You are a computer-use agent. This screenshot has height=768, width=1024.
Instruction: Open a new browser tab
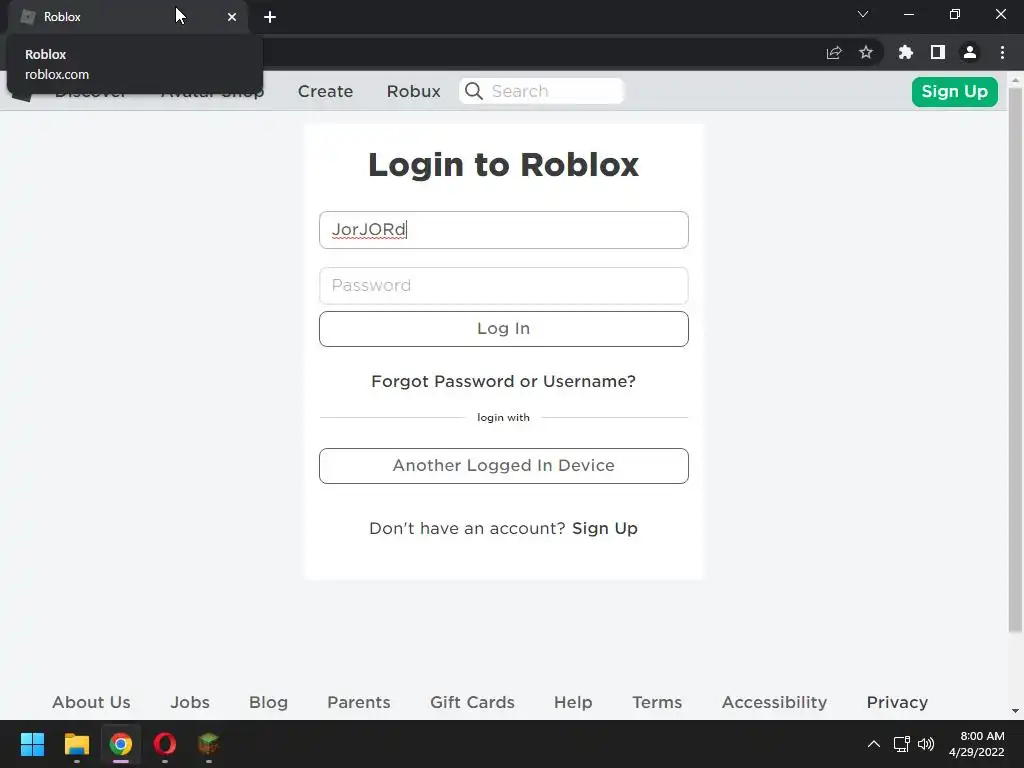[x=270, y=17]
